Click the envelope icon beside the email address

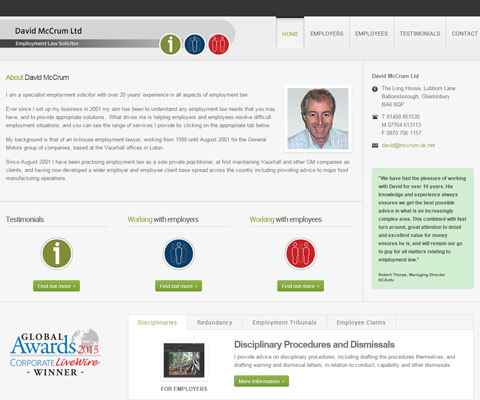point(375,145)
